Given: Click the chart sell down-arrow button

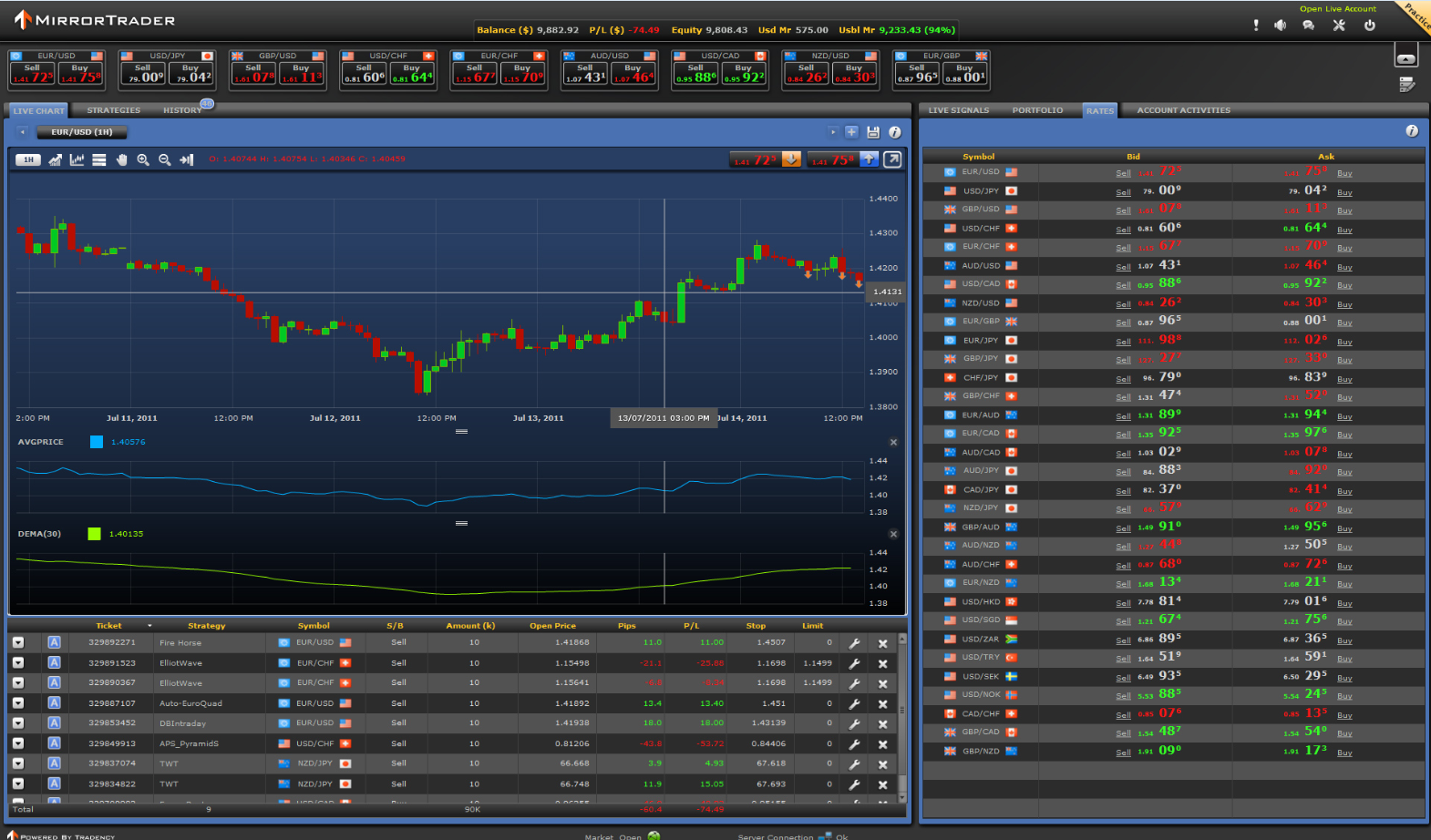Looking at the screenshot, I should click(x=791, y=159).
